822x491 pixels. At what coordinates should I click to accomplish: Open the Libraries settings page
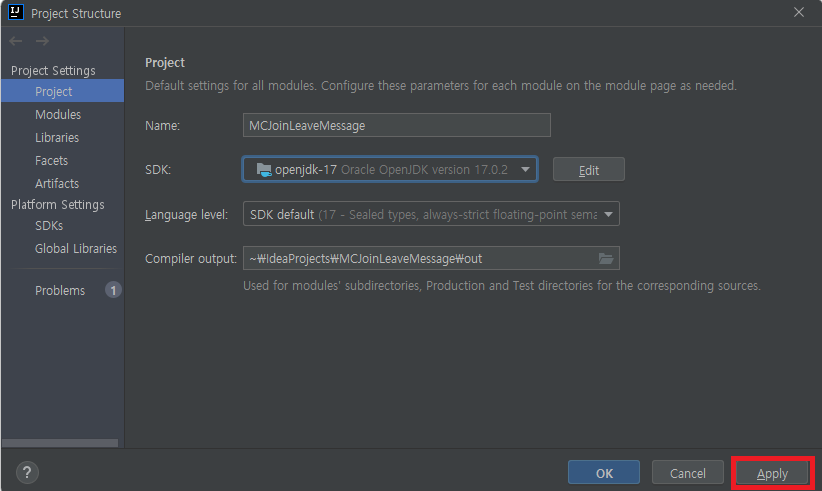(x=57, y=137)
